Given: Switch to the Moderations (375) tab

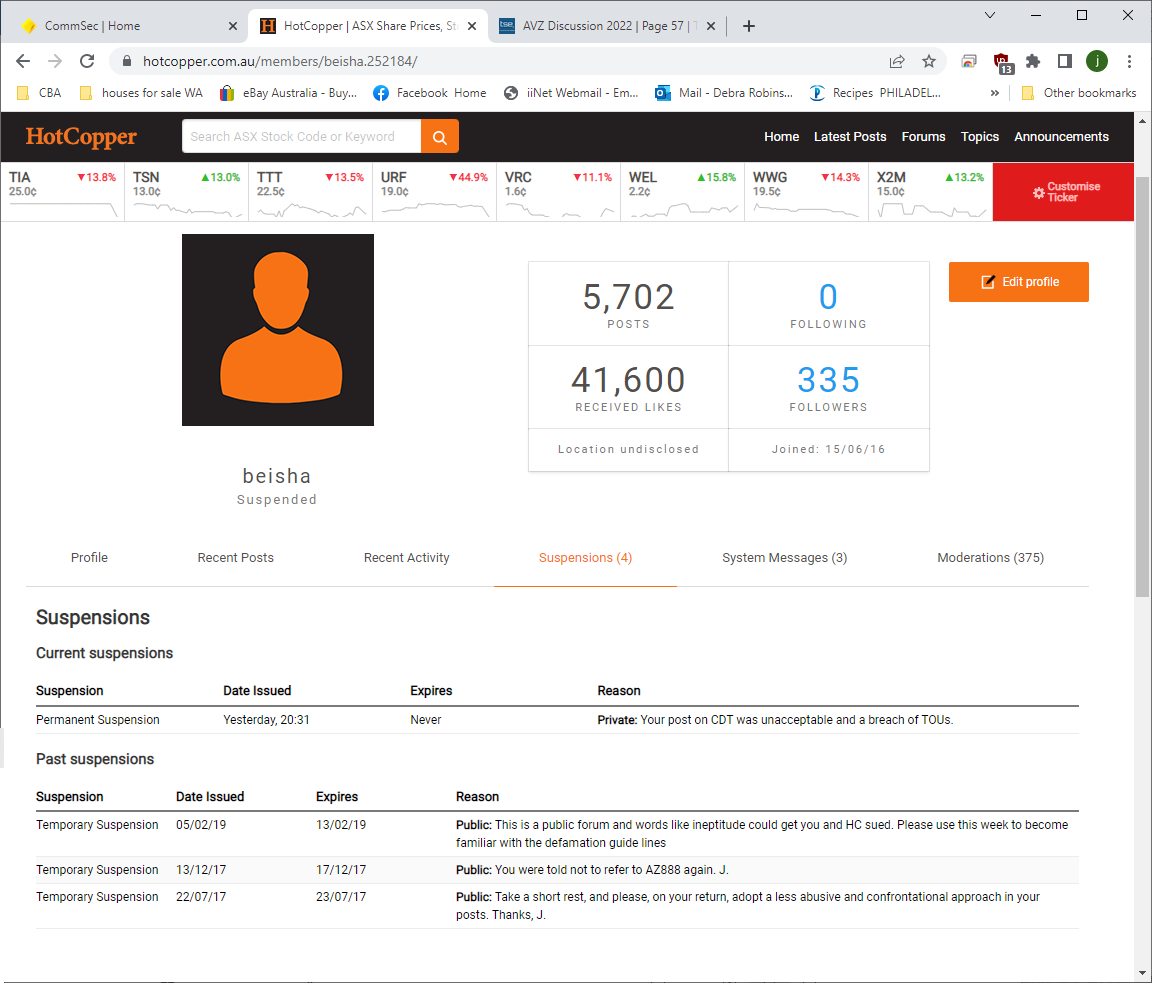Looking at the screenshot, I should pos(990,558).
